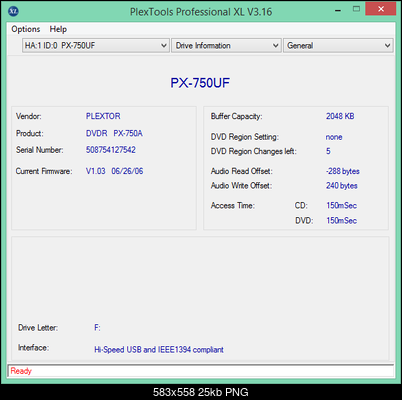The width and height of the screenshot is (402, 400).
Task: Select firmware value V1.03 06/26/06
Action: point(114,171)
